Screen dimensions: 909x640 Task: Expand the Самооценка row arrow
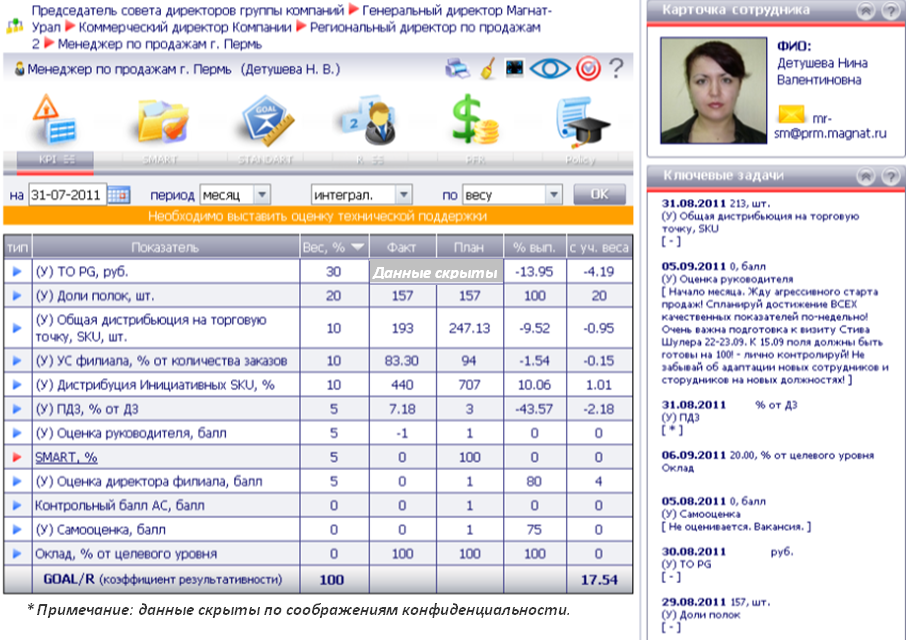click(17, 529)
